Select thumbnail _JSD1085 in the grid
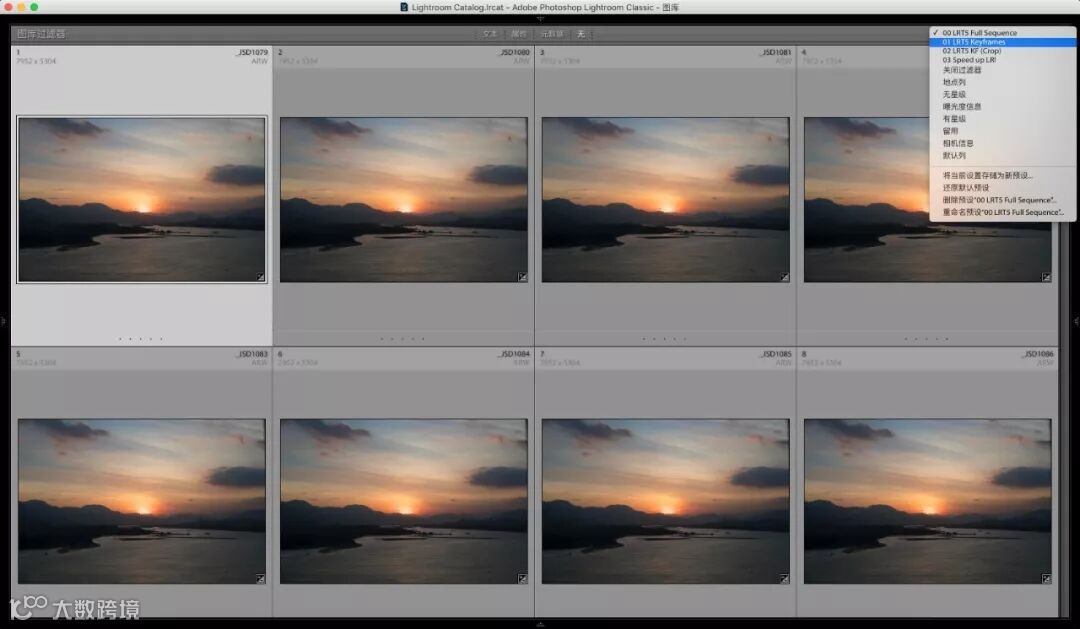The width and height of the screenshot is (1080, 629). tap(665, 502)
